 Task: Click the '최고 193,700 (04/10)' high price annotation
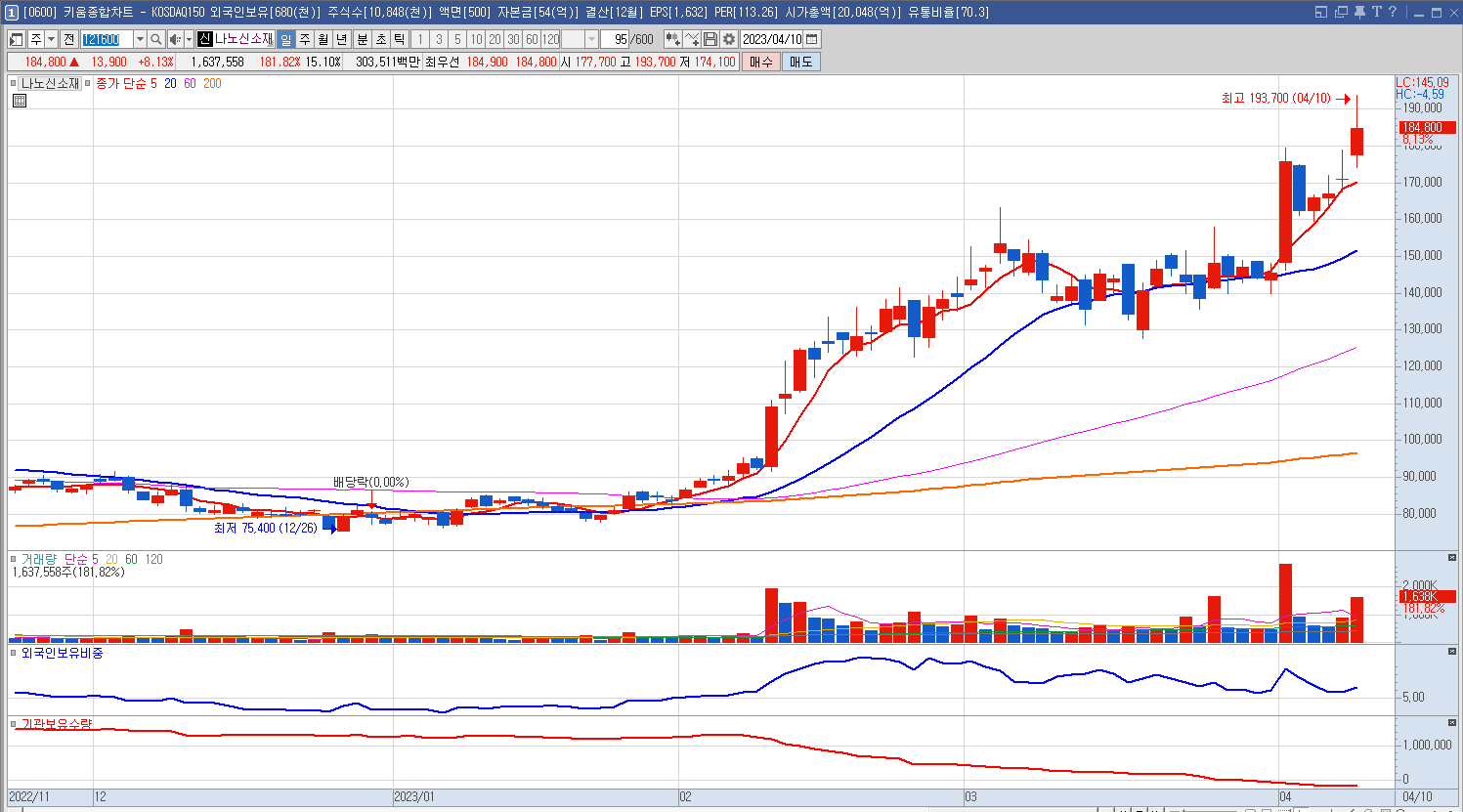(1276, 99)
